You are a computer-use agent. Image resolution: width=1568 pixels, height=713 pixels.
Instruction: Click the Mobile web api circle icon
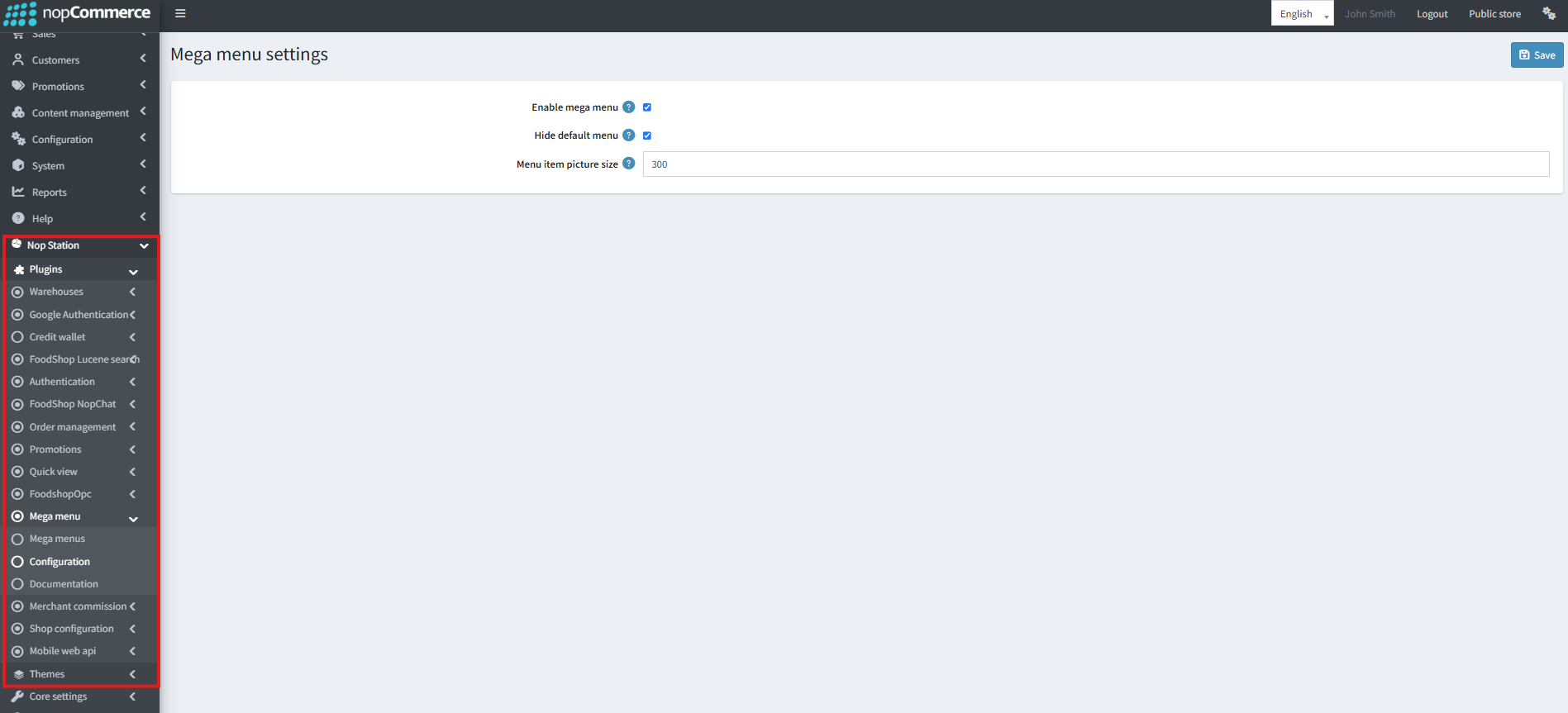(x=17, y=651)
